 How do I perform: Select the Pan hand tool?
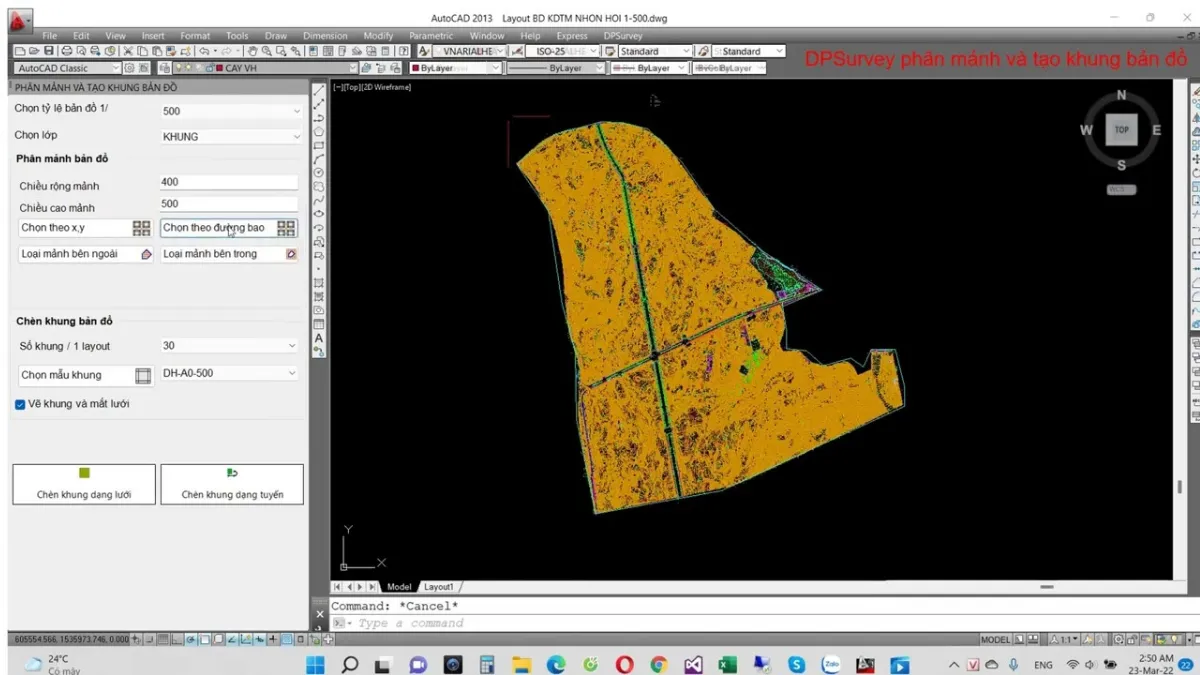pos(253,51)
